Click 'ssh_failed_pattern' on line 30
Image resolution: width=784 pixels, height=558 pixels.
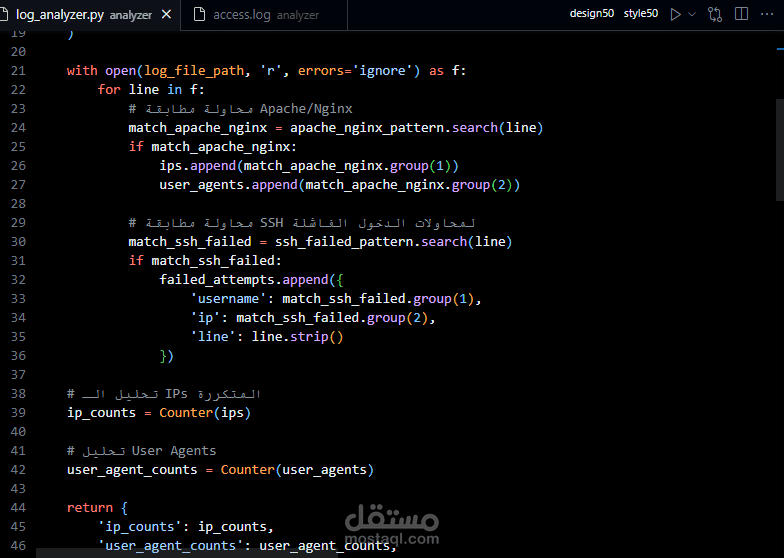click(x=344, y=242)
